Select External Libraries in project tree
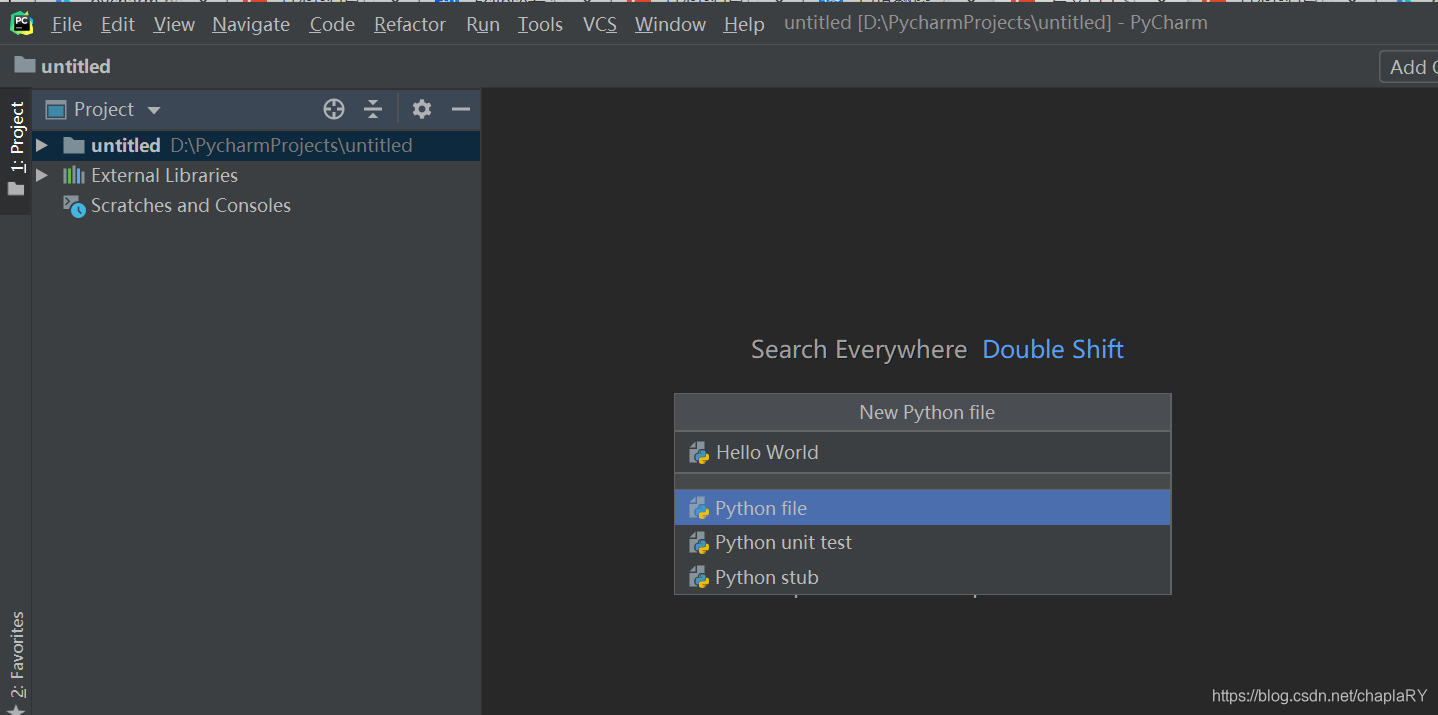 164,175
